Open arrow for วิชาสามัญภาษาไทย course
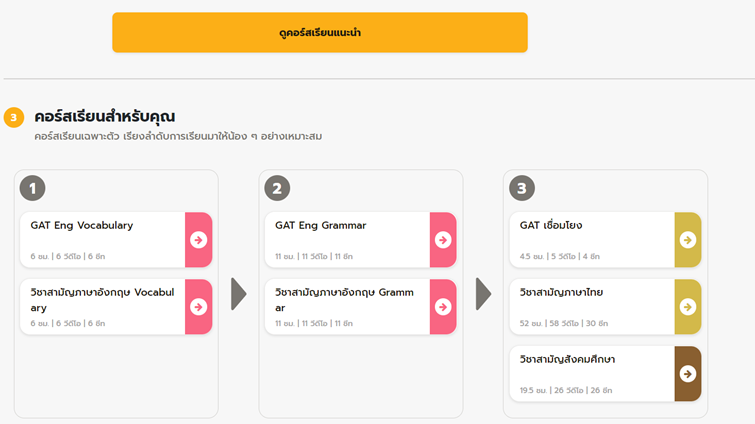This screenshot has height=424, width=755. pyautogui.click(x=688, y=307)
